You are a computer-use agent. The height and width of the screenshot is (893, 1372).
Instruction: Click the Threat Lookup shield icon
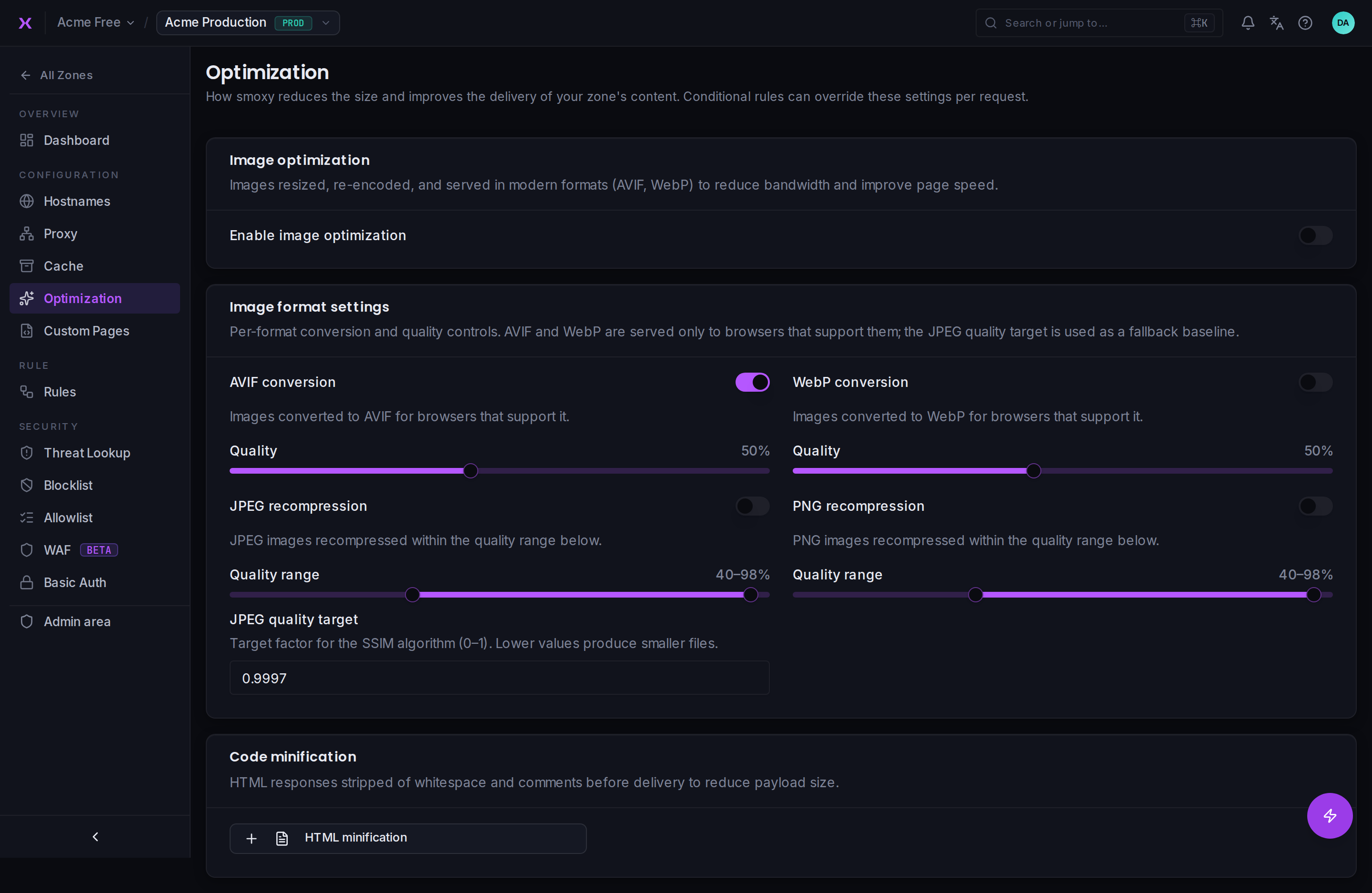point(27,453)
